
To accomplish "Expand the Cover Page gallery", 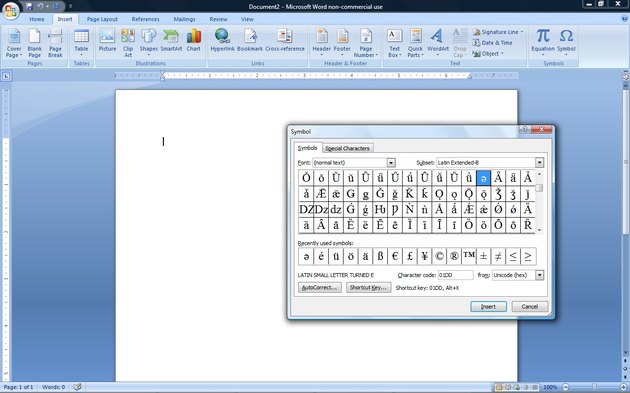I will (14, 43).
